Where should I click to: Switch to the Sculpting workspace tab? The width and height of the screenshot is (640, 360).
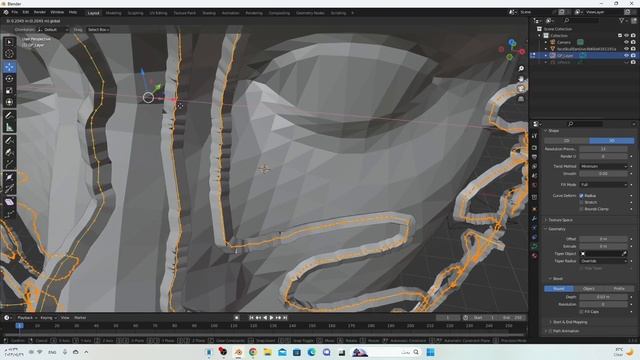[136, 13]
